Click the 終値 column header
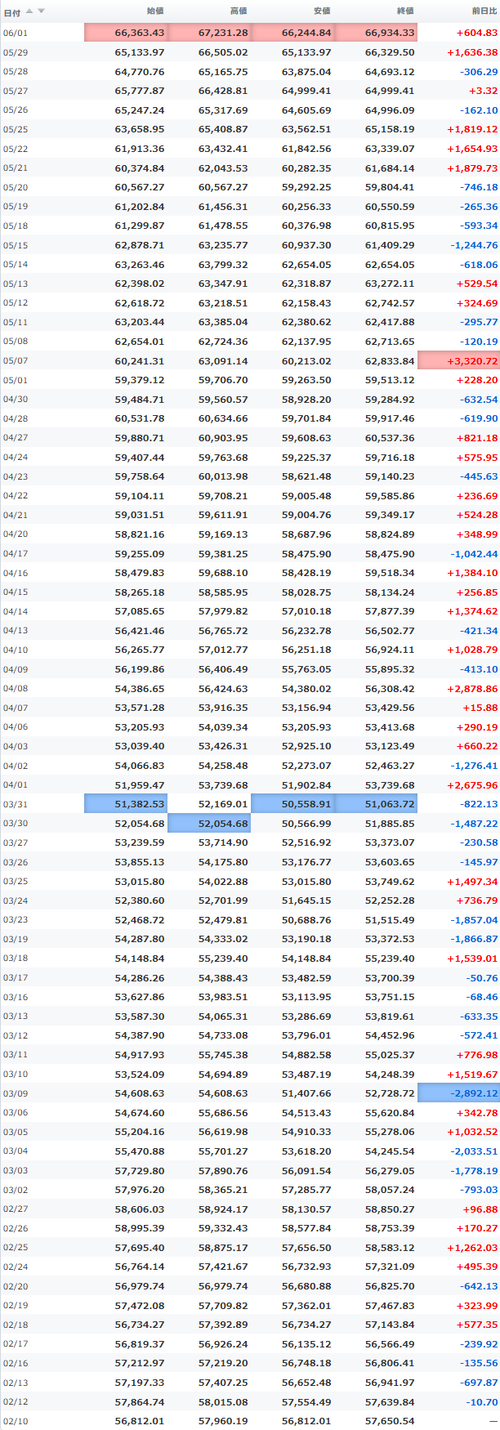This screenshot has width=500, height=1430. (x=404, y=11)
